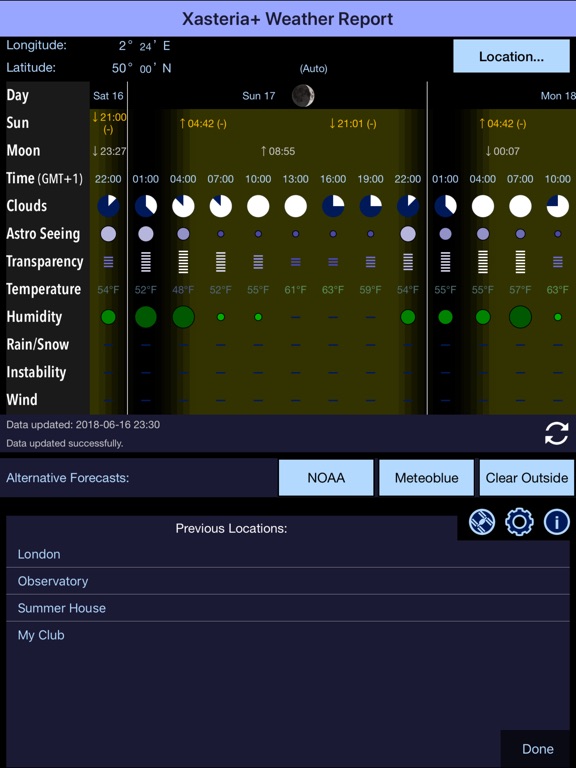
Task: Tap the 'Data updated: 2018-06-16 23:30' text
Action: click(83, 425)
